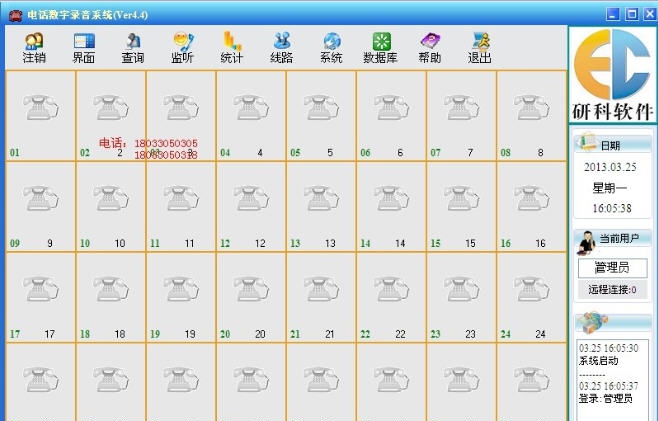Select the telephone icon in channel 20
The height and width of the screenshot is (421, 658).
click(x=251, y=289)
